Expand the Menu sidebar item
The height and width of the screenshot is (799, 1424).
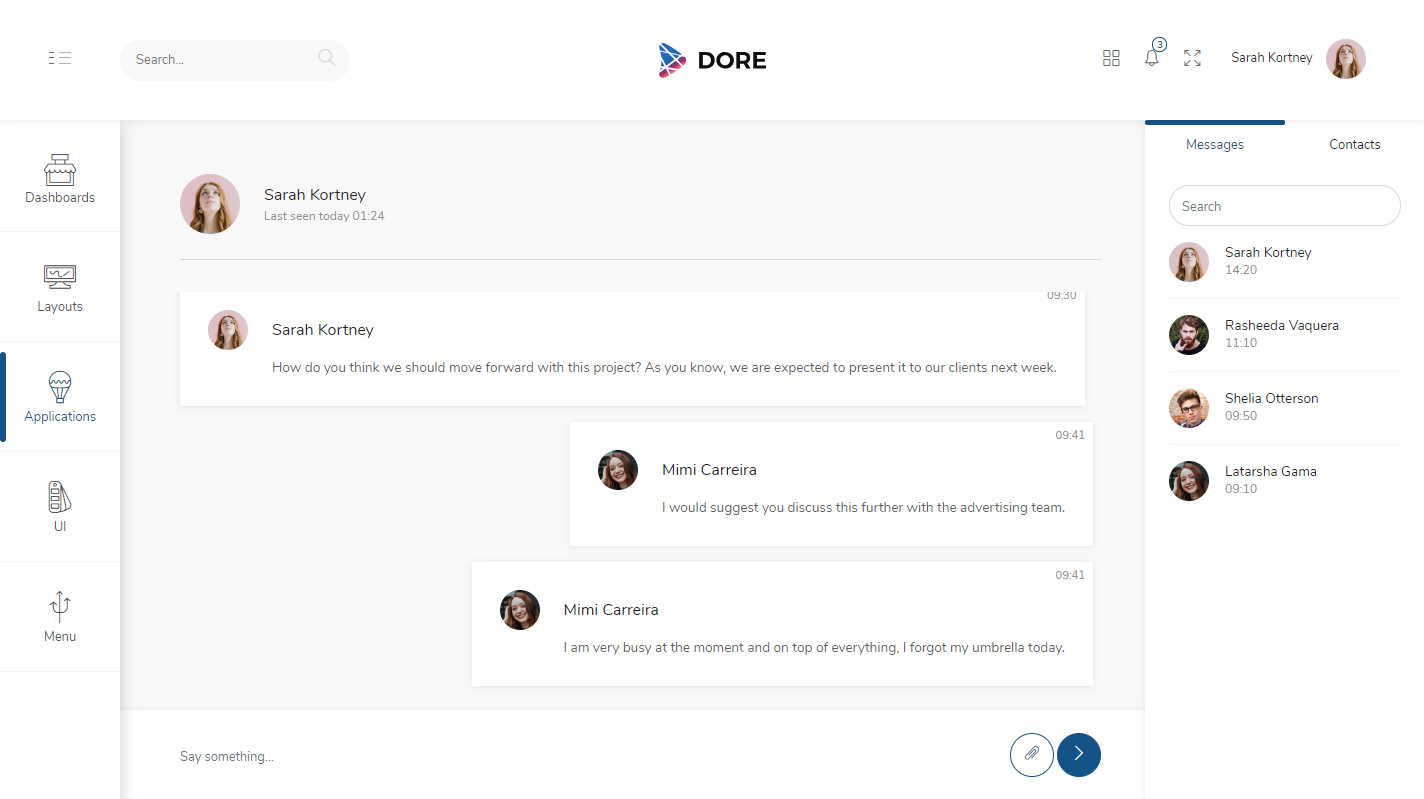pos(60,616)
